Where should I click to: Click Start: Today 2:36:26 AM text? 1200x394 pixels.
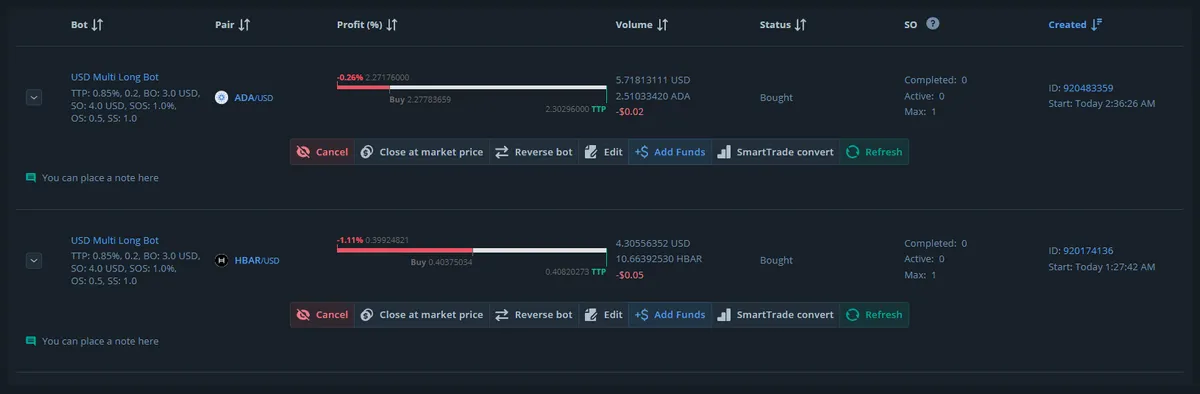[x=1102, y=104]
